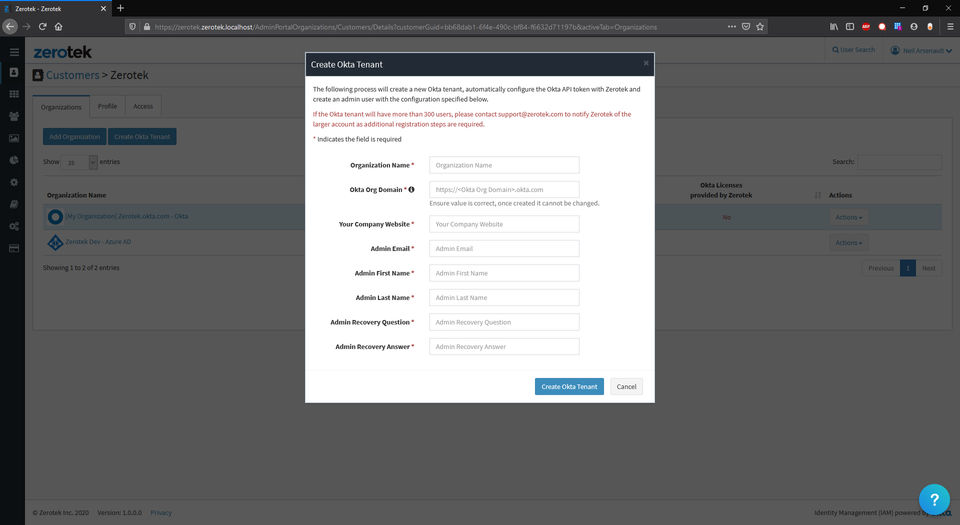Focus the Admin Email field
Image resolution: width=960 pixels, height=525 pixels.
coord(504,248)
